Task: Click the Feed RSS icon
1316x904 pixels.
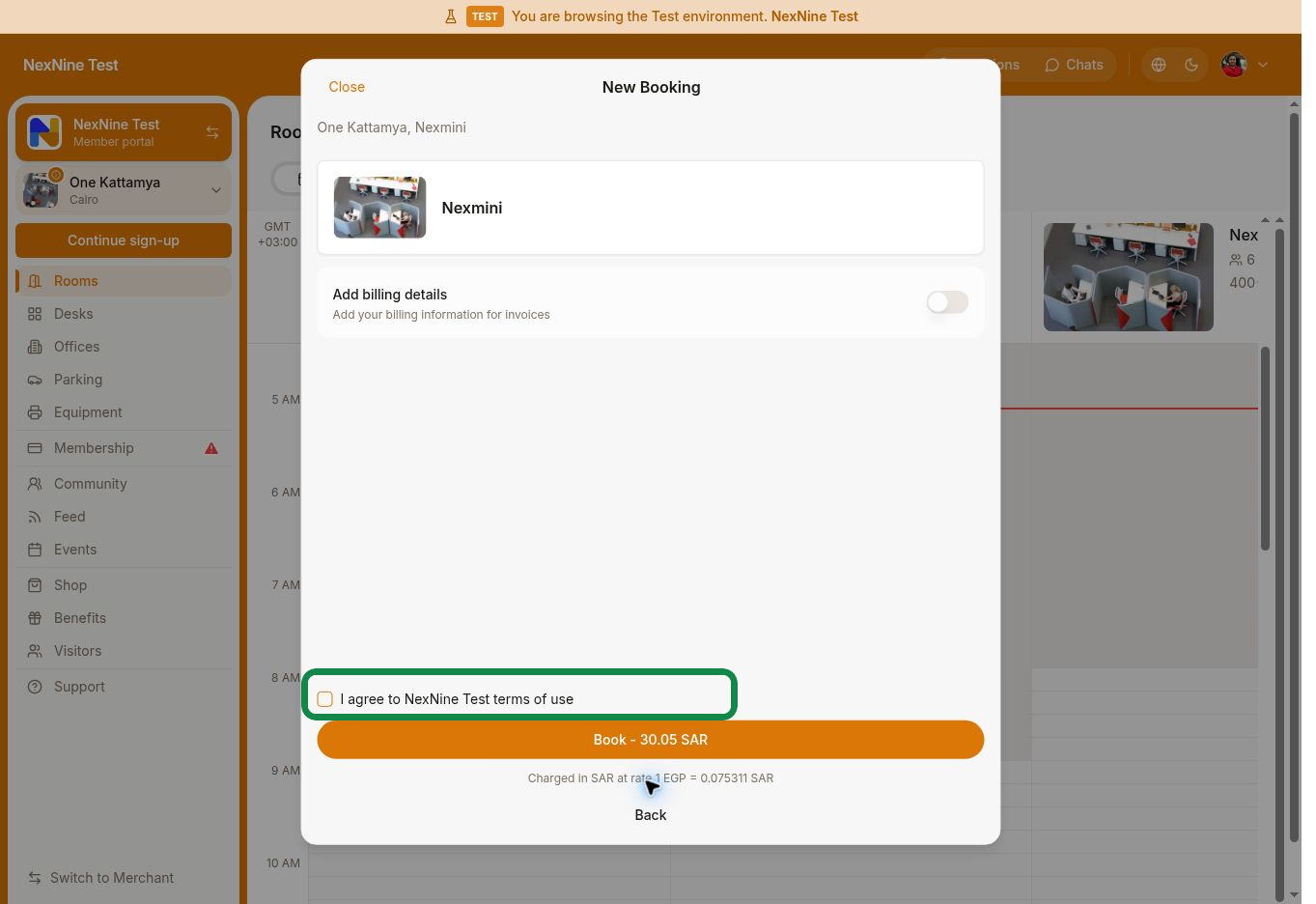Action: (x=35, y=517)
